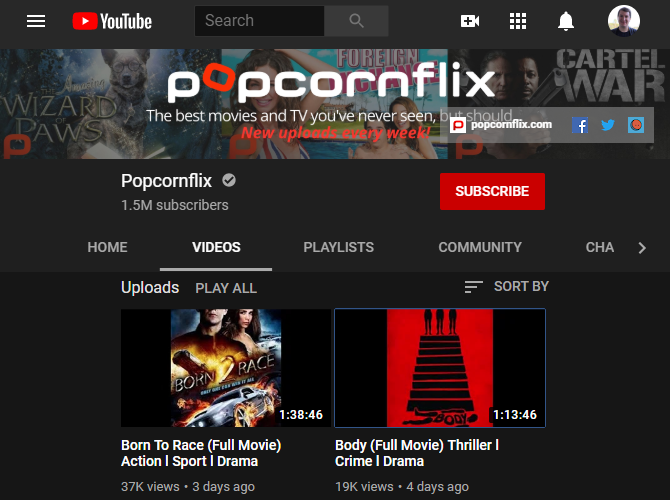Open the Playlists tab
Image resolution: width=670 pixels, height=500 pixels.
pos(338,247)
